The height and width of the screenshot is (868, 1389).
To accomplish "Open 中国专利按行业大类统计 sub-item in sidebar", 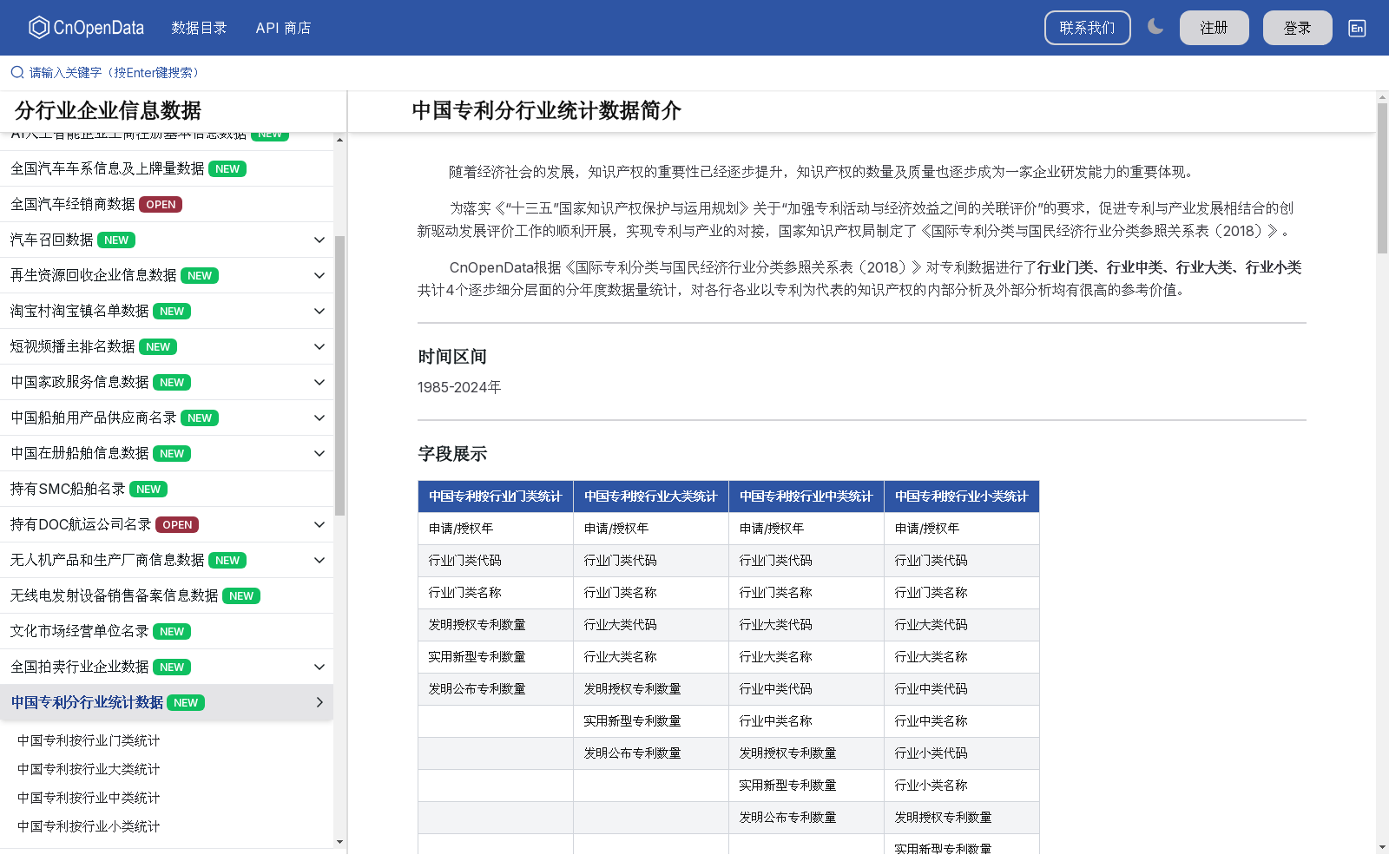I will point(89,769).
